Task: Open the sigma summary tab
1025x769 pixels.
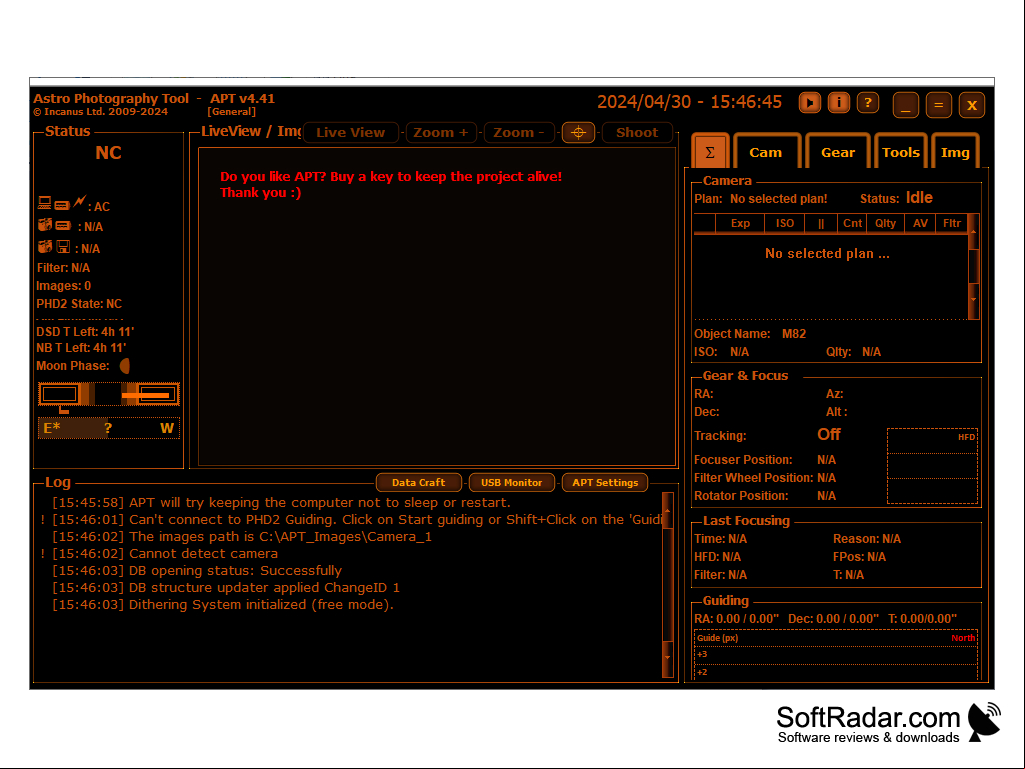Action: coord(709,152)
